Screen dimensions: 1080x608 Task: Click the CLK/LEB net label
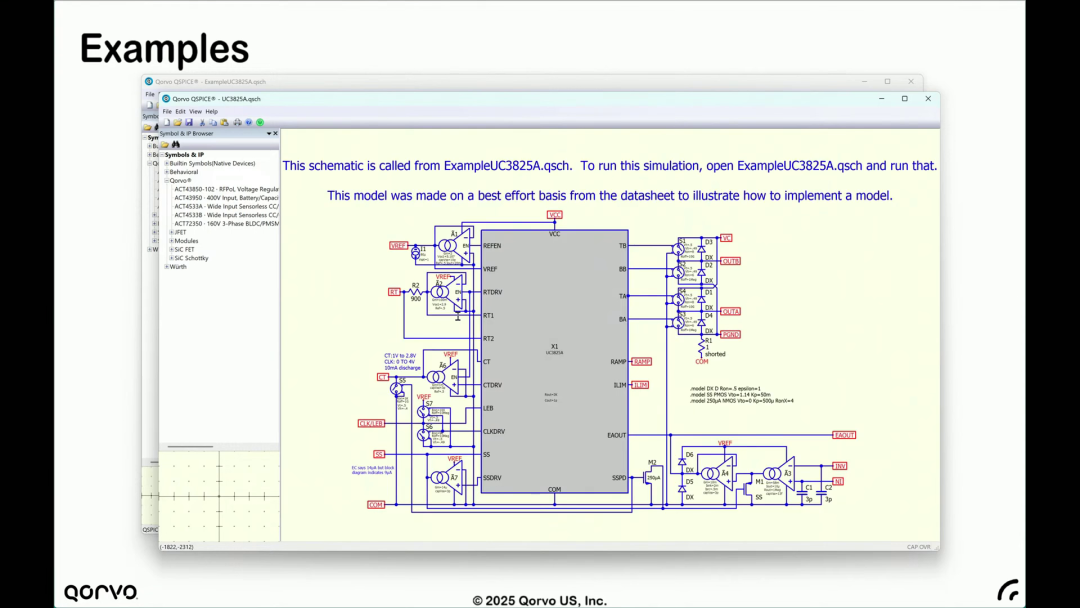371,423
